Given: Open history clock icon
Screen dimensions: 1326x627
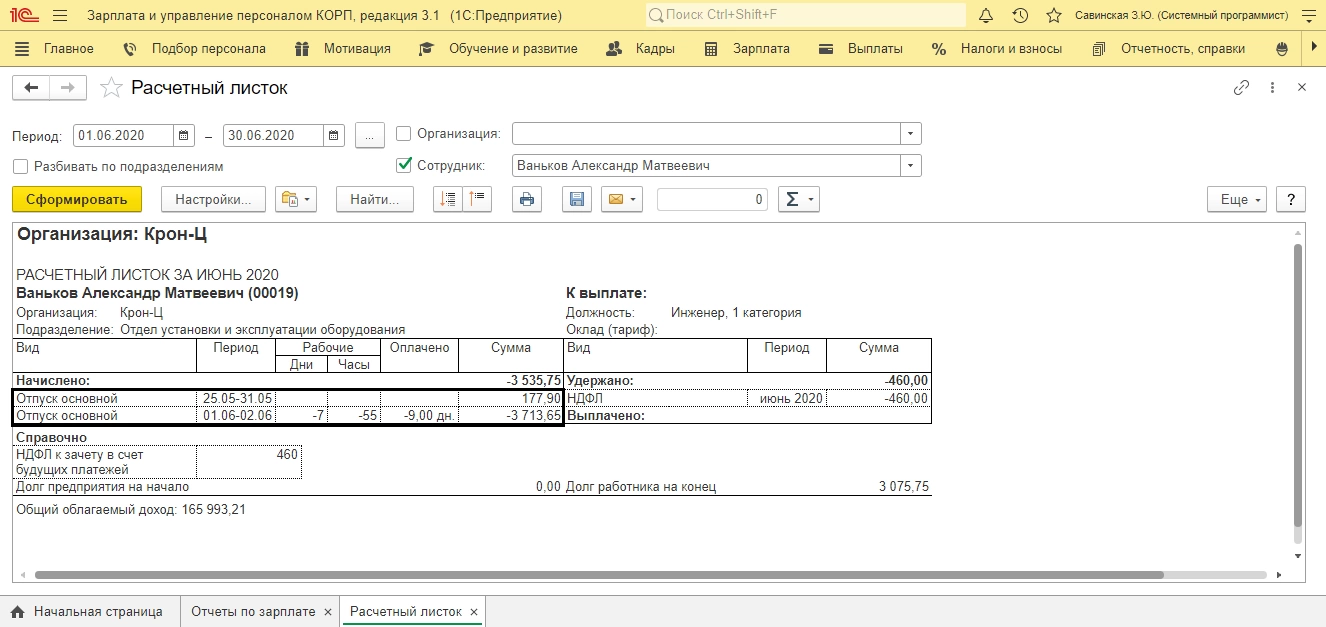Looking at the screenshot, I should click(x=1020, y=16).
